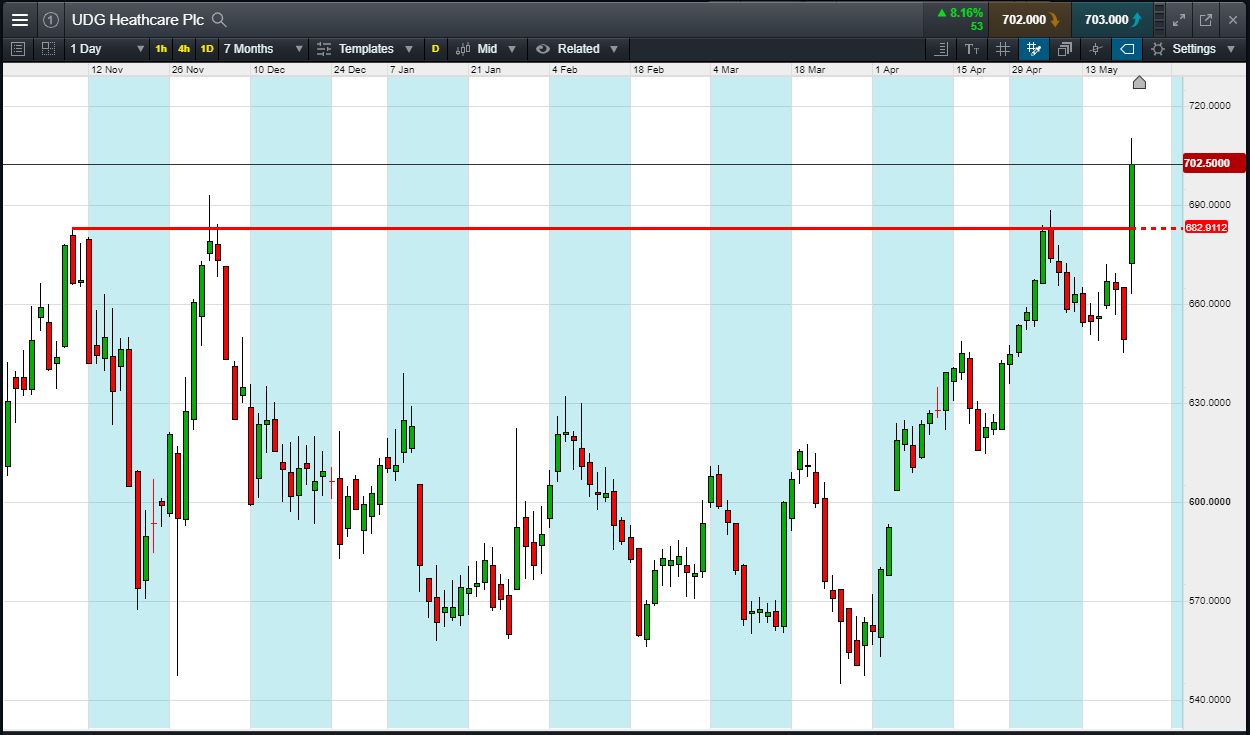This screenshot has width=1250, height=735.
Task: Click the 24 Dec date label
Action: click(350, 70)
